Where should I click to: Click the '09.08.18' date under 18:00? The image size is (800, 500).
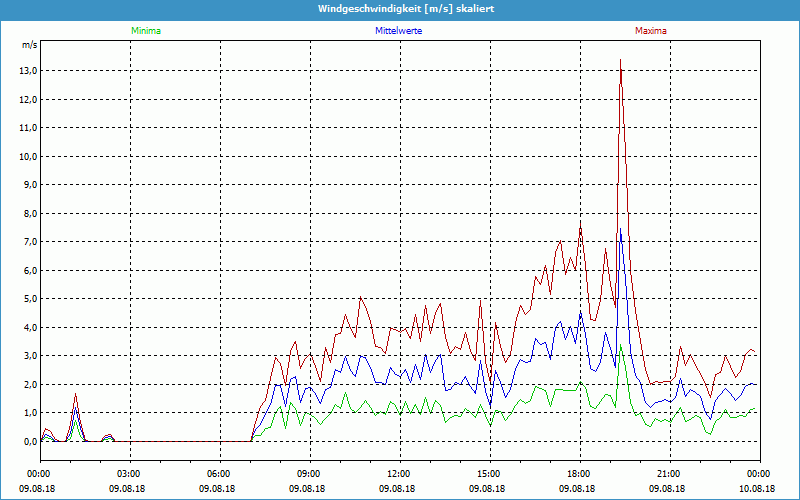coord(577,488)
